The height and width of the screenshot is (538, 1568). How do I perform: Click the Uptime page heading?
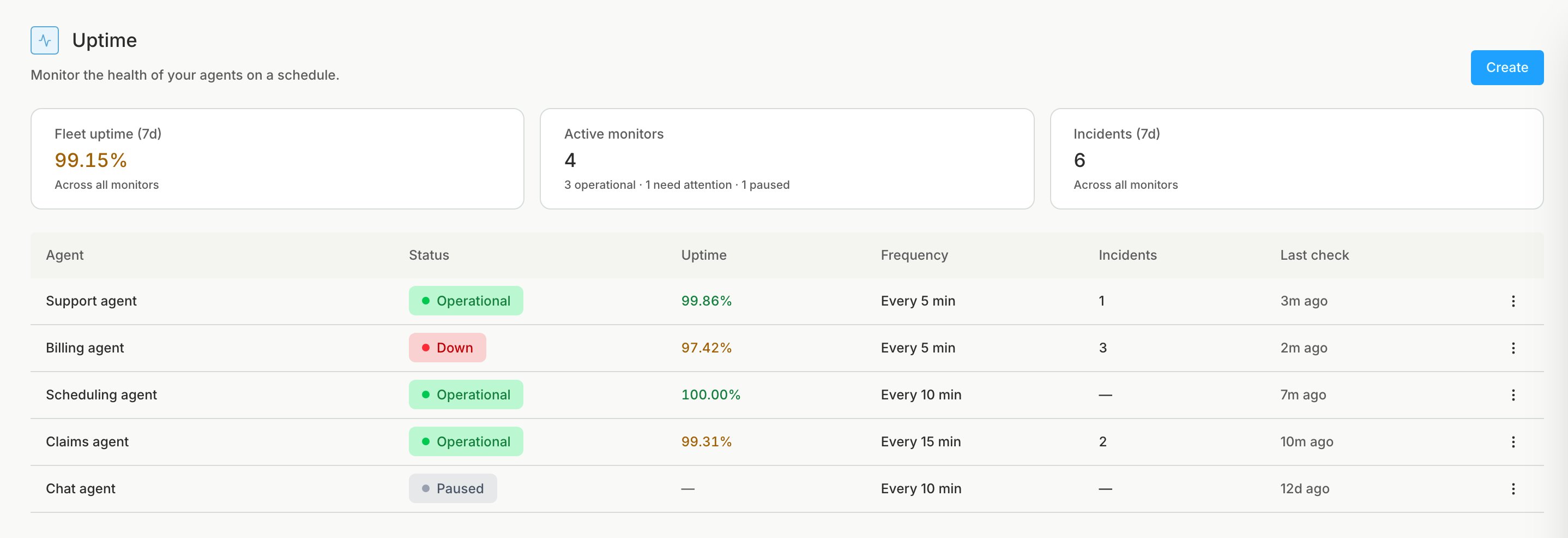point(104,40)
